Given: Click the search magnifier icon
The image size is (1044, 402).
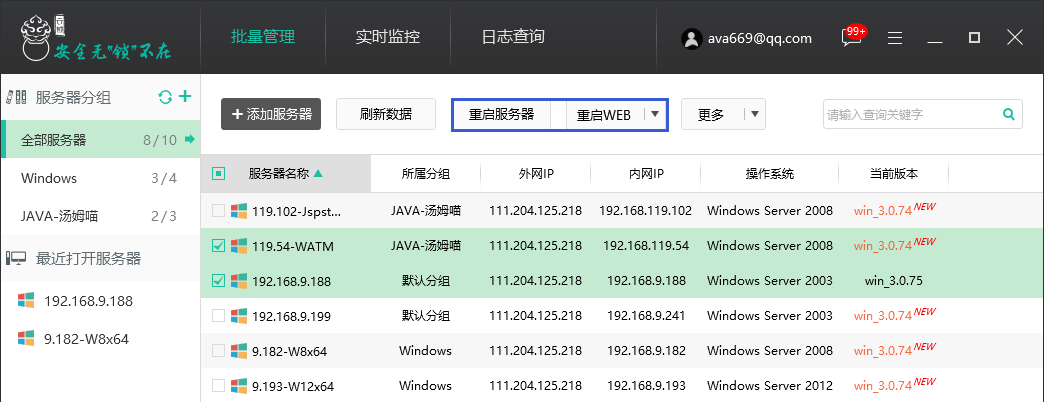Looking at the screenshot, I should click(1008, 114).
